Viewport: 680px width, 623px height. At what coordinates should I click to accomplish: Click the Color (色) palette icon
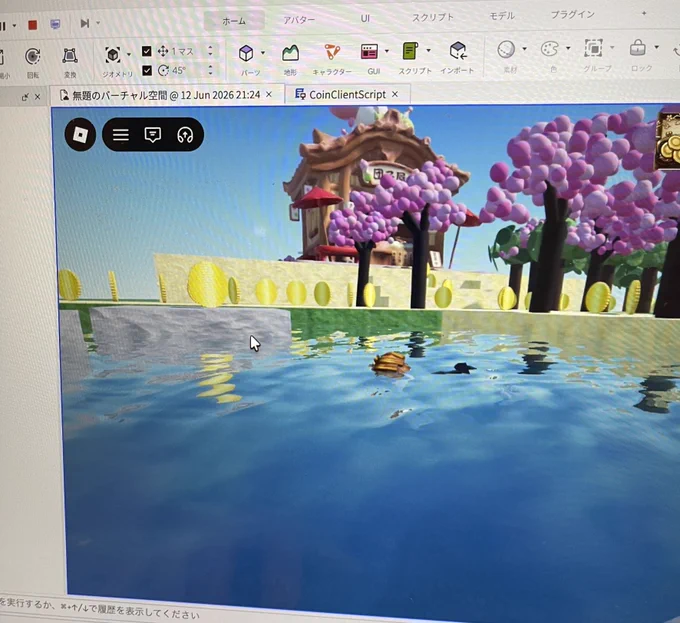click(x=550, y=49)
